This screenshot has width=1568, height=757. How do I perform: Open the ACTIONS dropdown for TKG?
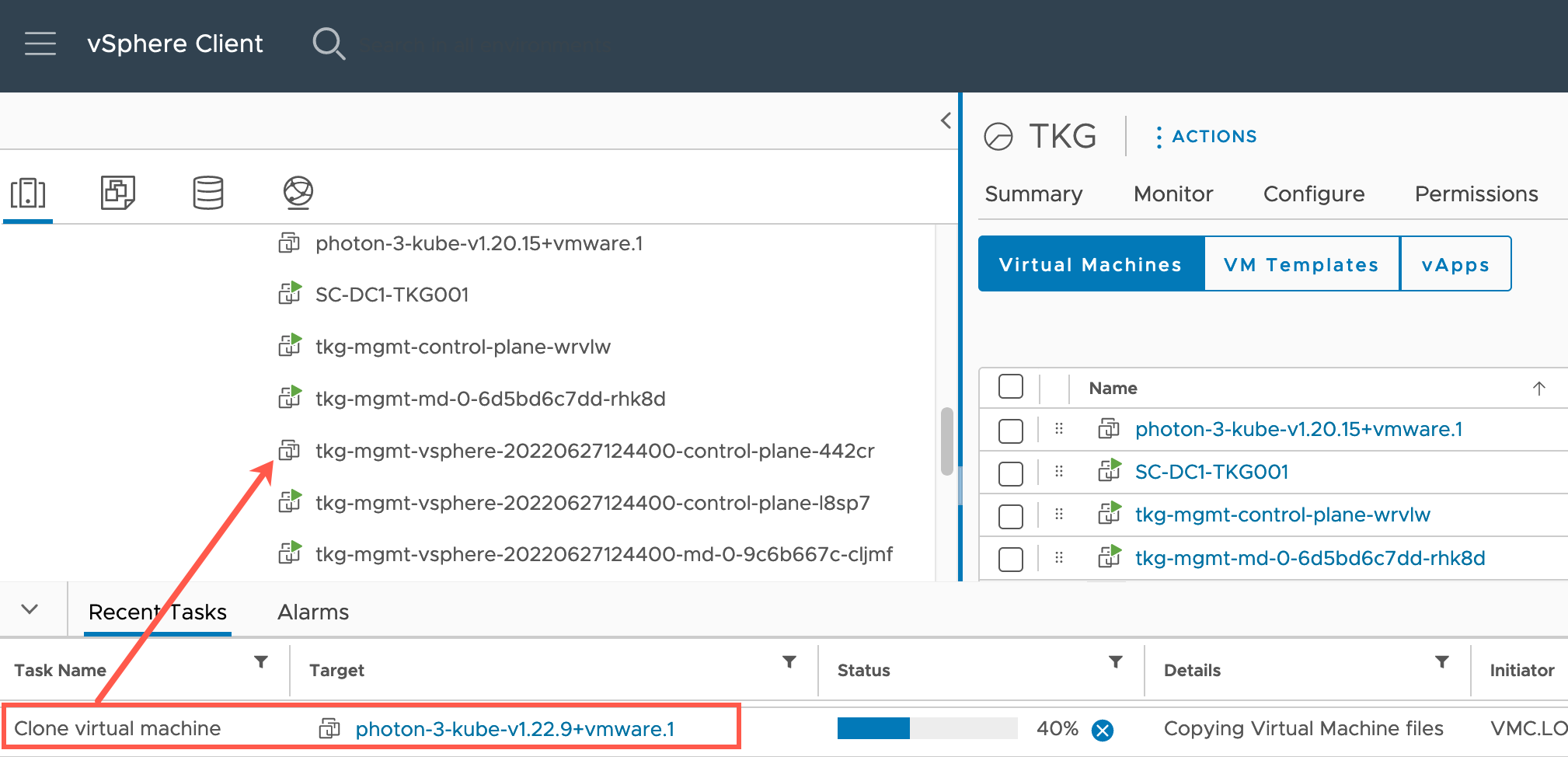click(1206, 137)
